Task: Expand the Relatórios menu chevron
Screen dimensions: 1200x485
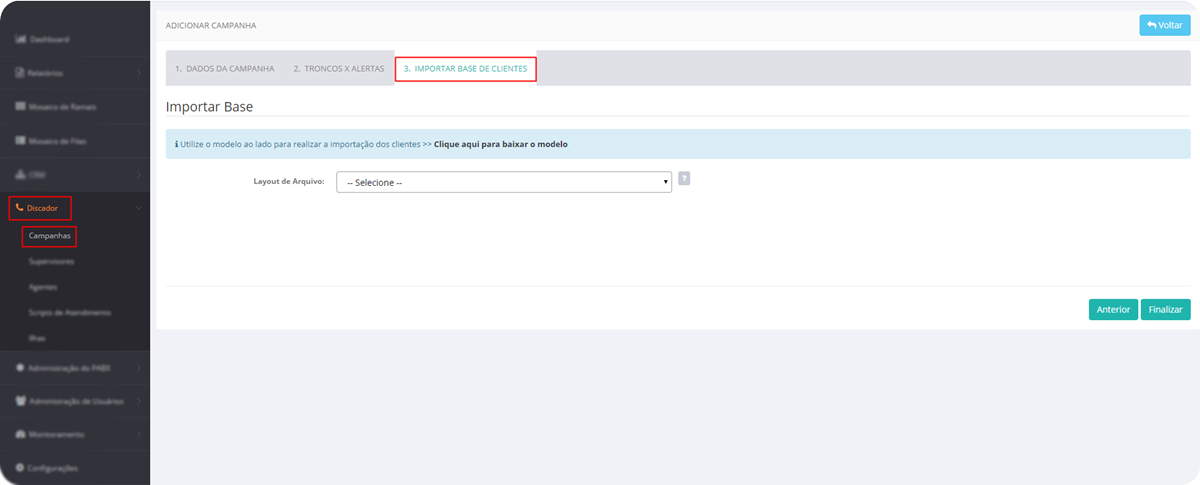Action: click(x=138, y=74)
